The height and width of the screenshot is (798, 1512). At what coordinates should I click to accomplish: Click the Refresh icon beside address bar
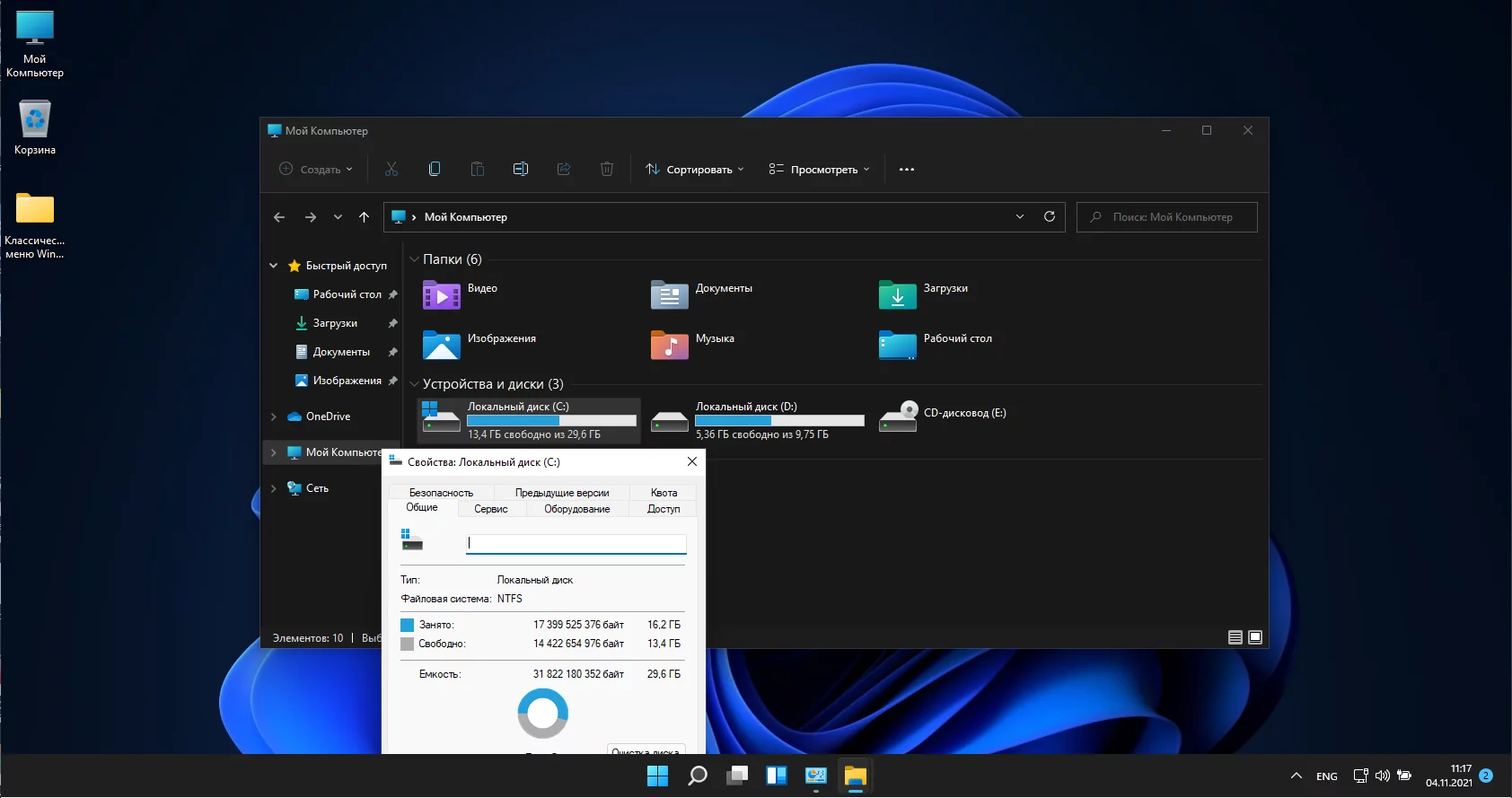(1049, 216)
